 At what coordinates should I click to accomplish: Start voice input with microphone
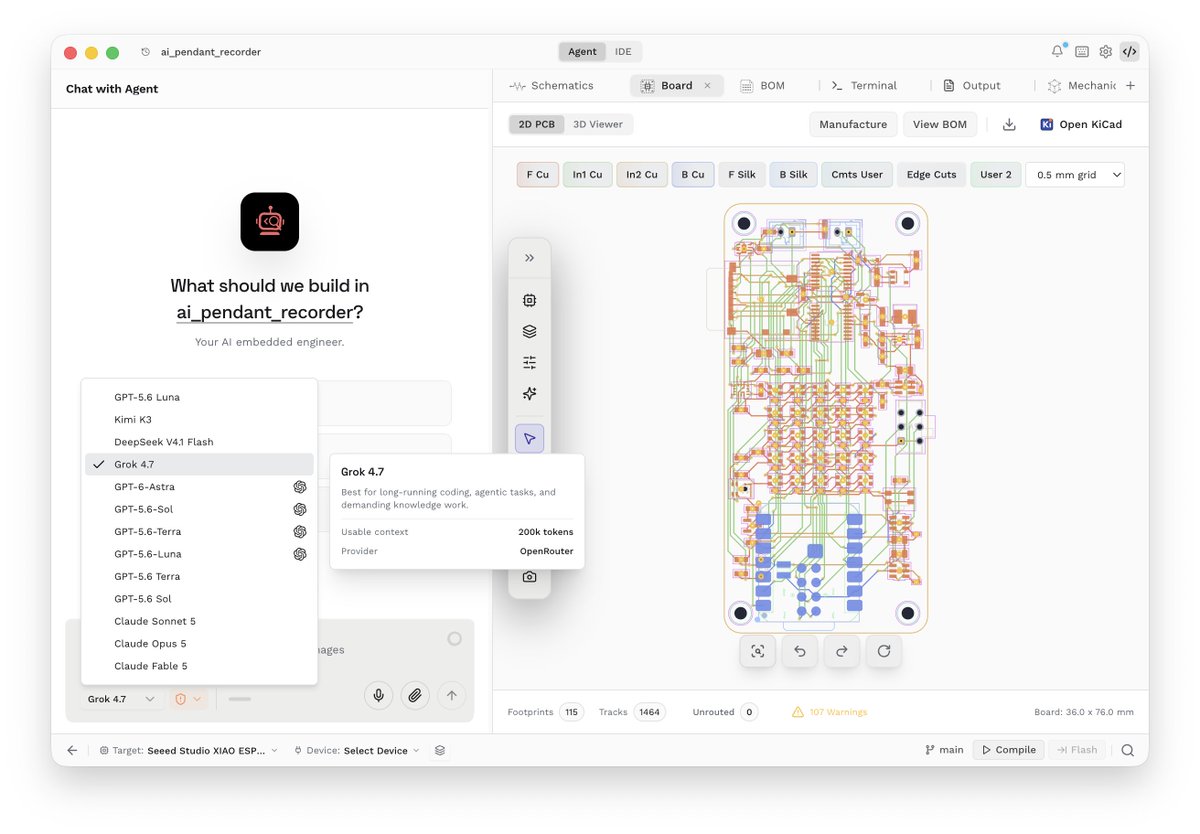click(x=378, y=695)
